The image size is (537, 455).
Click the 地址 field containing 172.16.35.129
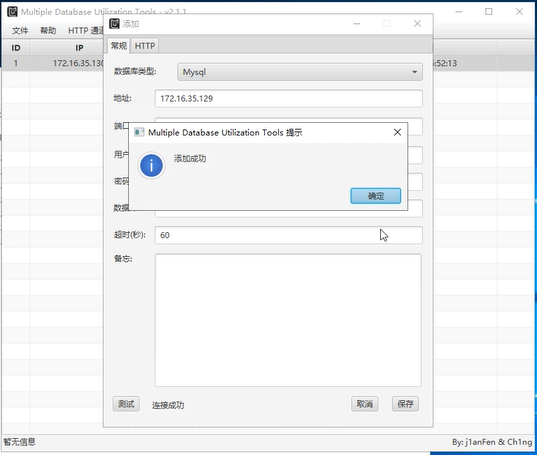click(x=288, y=99)
